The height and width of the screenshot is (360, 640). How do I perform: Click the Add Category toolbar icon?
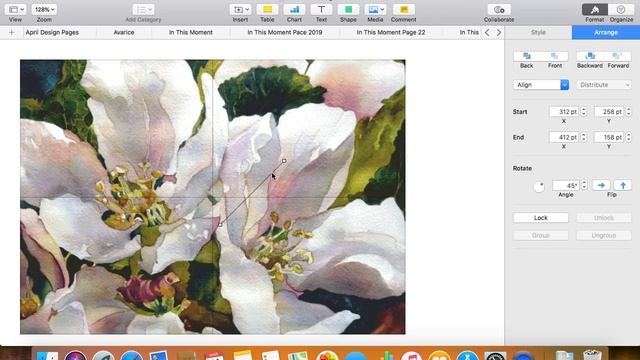click(x=143, y=9)
